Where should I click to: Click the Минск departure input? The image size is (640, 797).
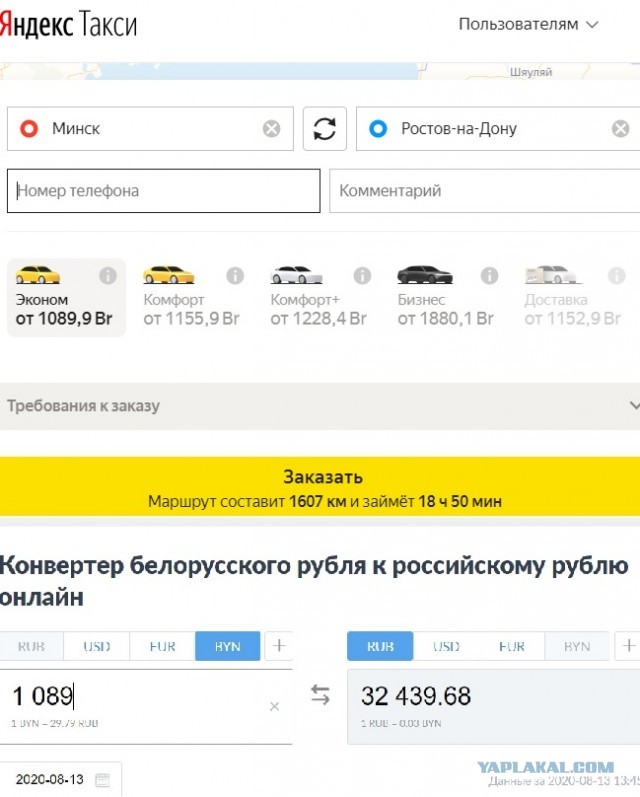click(x=150, y=129)
